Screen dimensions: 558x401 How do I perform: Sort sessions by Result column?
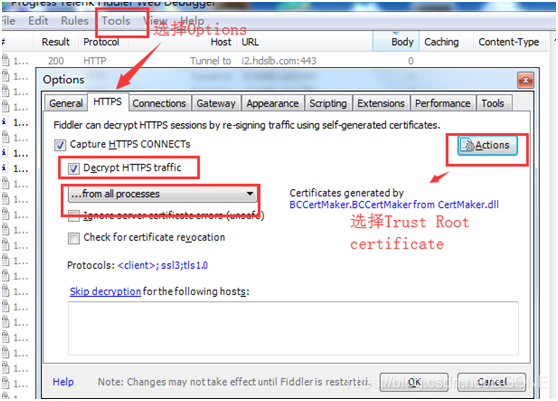coord(56,42)
